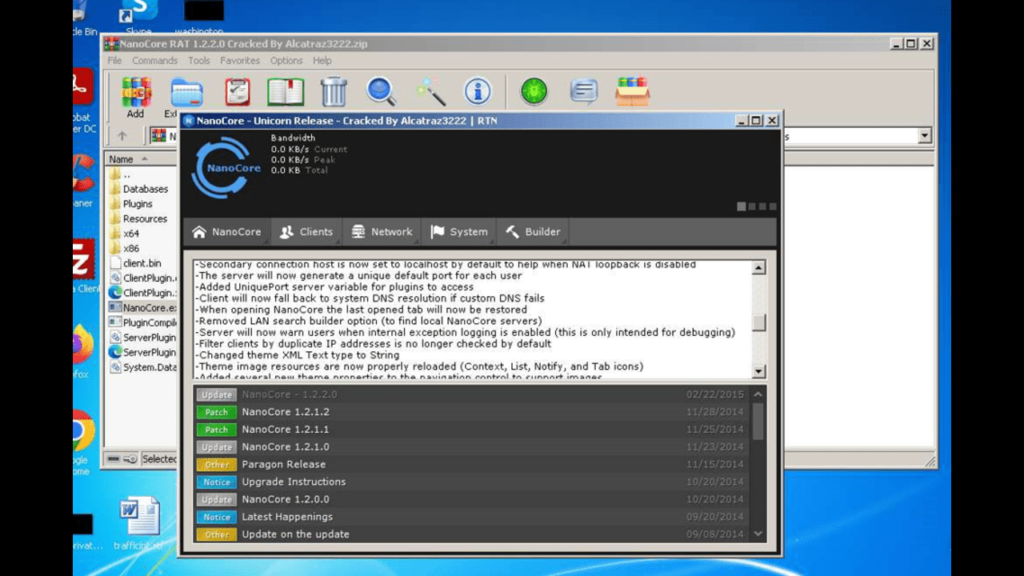
Task: Click changelog text scrollbar up arrow
Action: 758,268
